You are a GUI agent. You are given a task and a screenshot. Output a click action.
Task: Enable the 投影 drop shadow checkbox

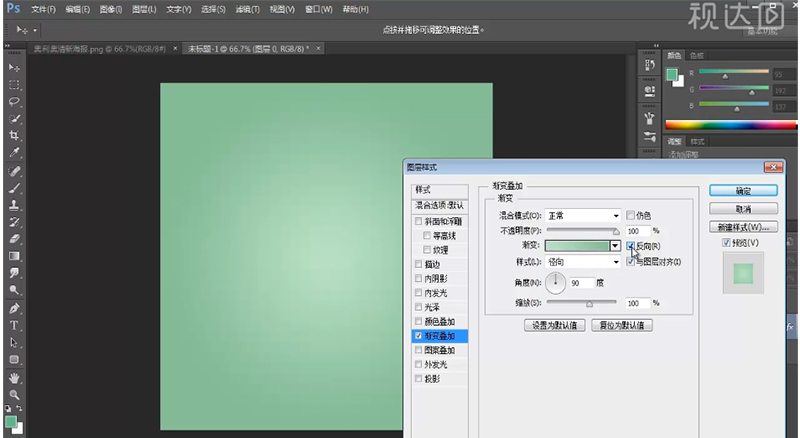click(419, 378)
